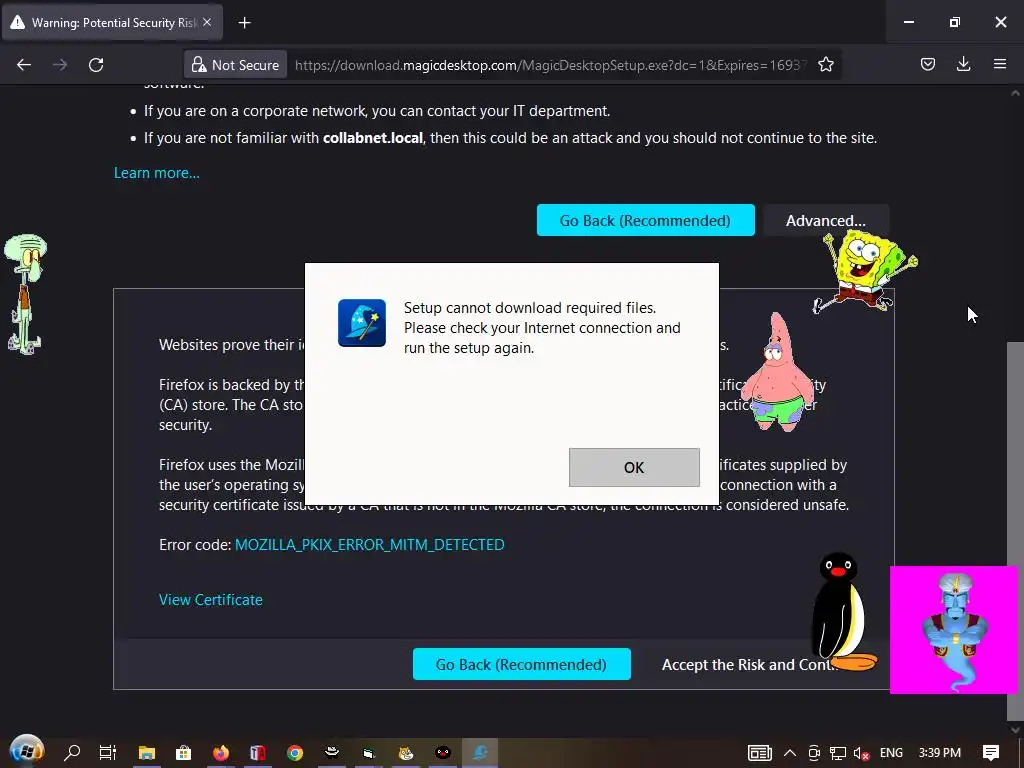Viewport: 1024px width, 768px height.
Task: Show hidden system tray icons
Action: click(790, 753)
